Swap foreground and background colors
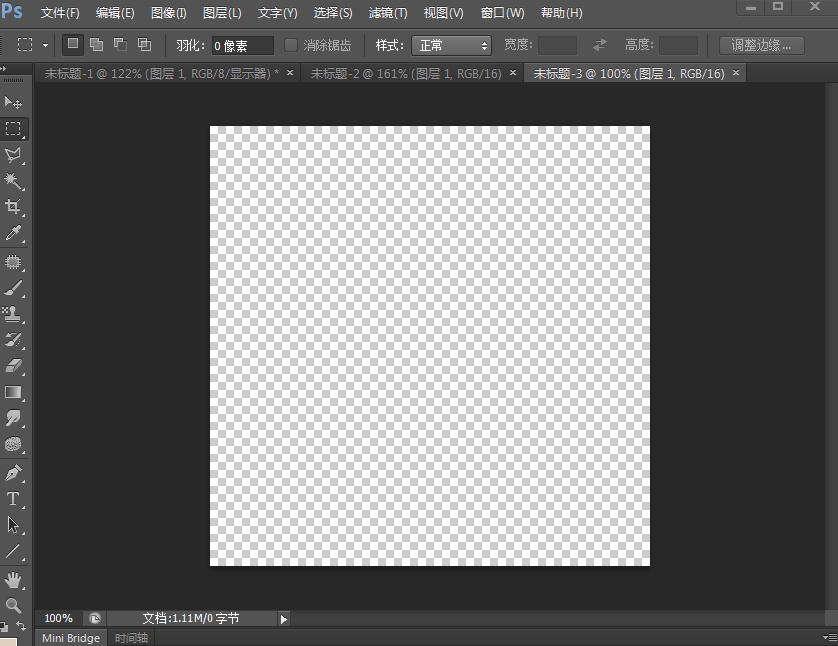Image resolution: width=838 pixels, height=646 pixels. (x=21, y=626)
